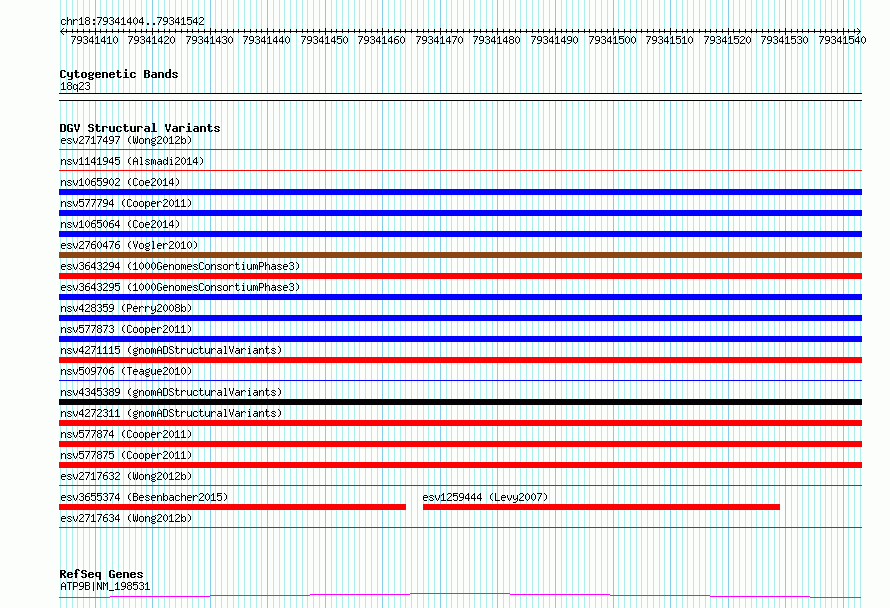Click ruler position 79341470
This screenshot has width=890, height=608.
439,40
